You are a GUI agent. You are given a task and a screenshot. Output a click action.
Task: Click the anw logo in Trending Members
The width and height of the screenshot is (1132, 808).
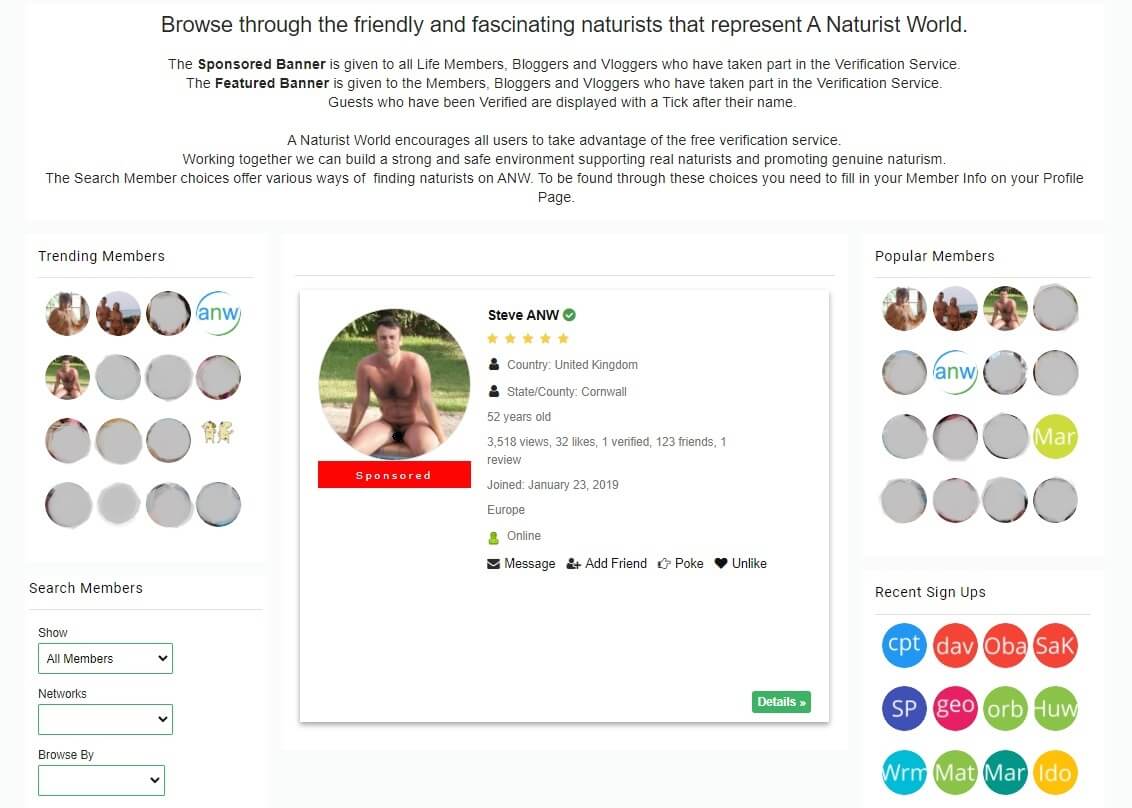point(218,313)
